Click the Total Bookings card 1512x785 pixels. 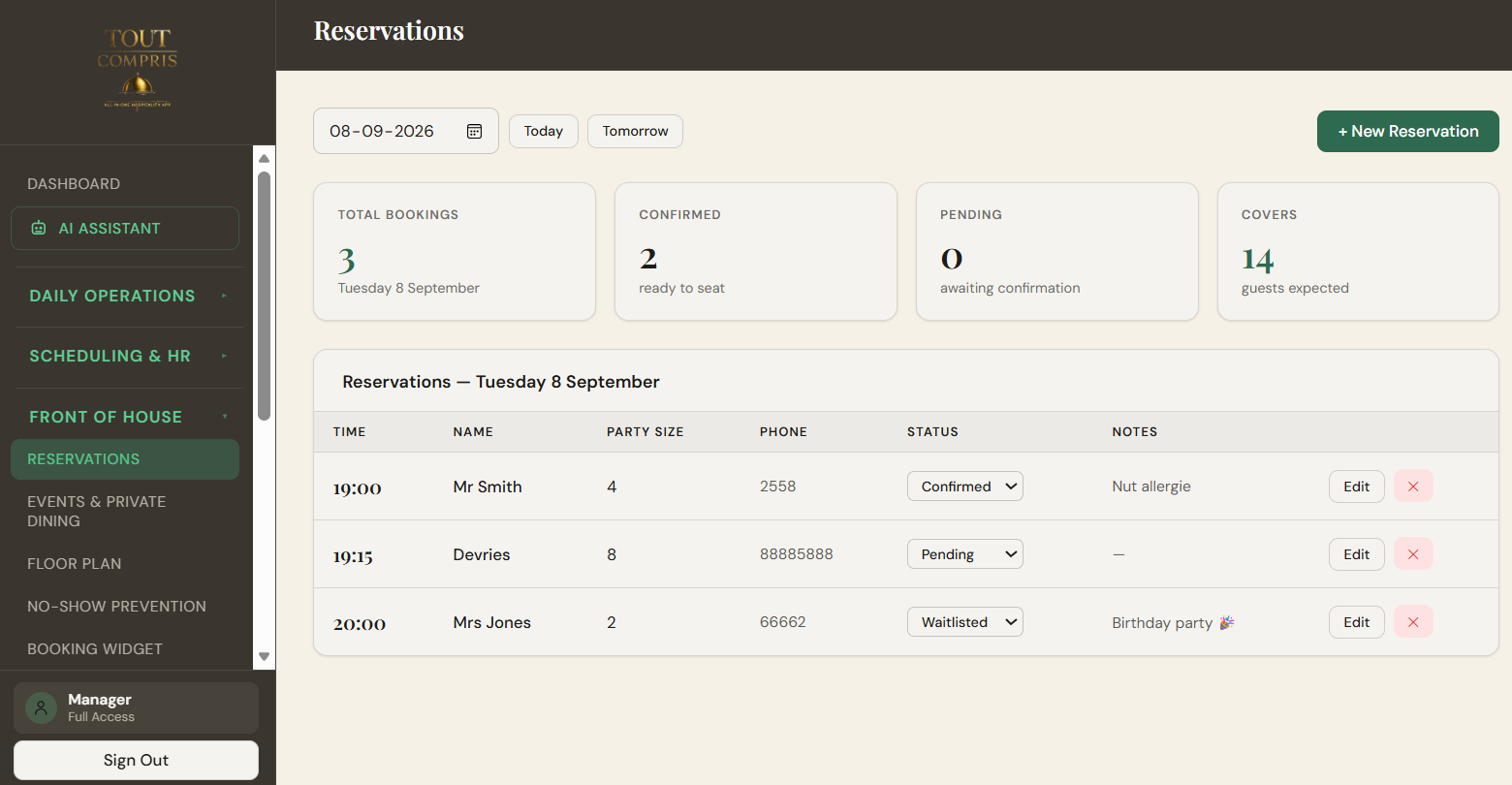pos(455,251)
